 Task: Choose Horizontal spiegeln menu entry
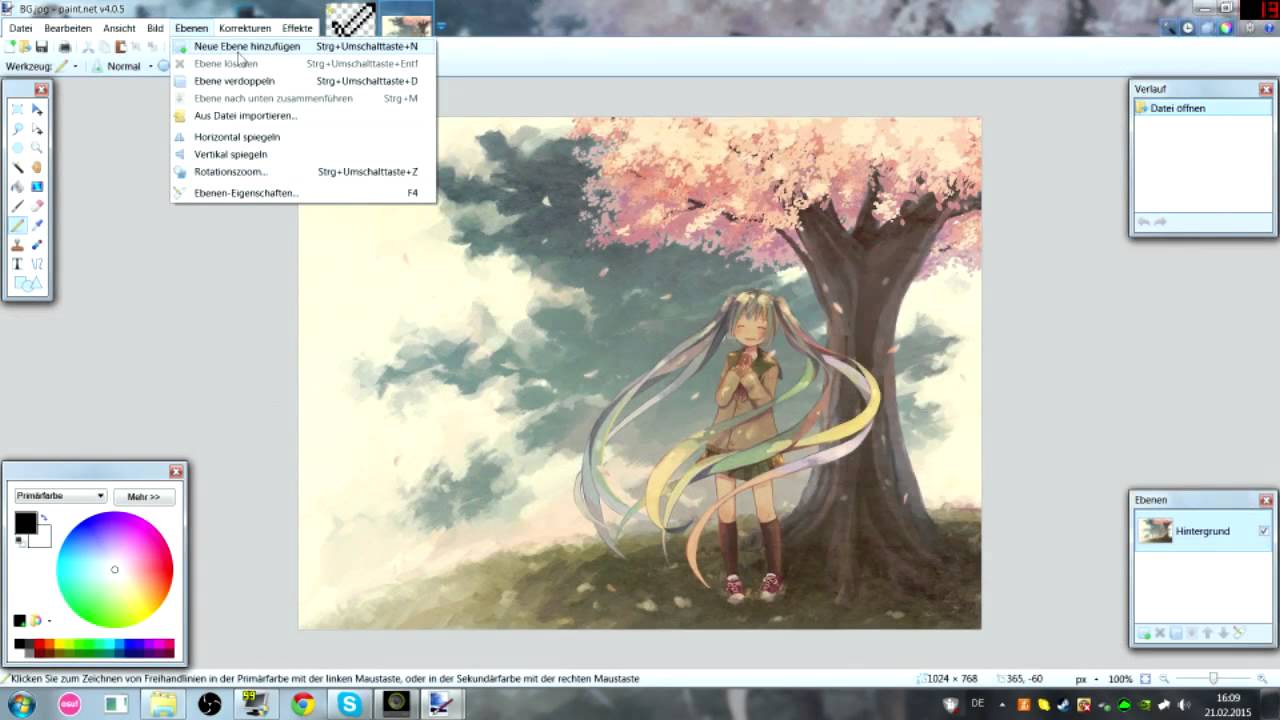[x=303, y=137]
